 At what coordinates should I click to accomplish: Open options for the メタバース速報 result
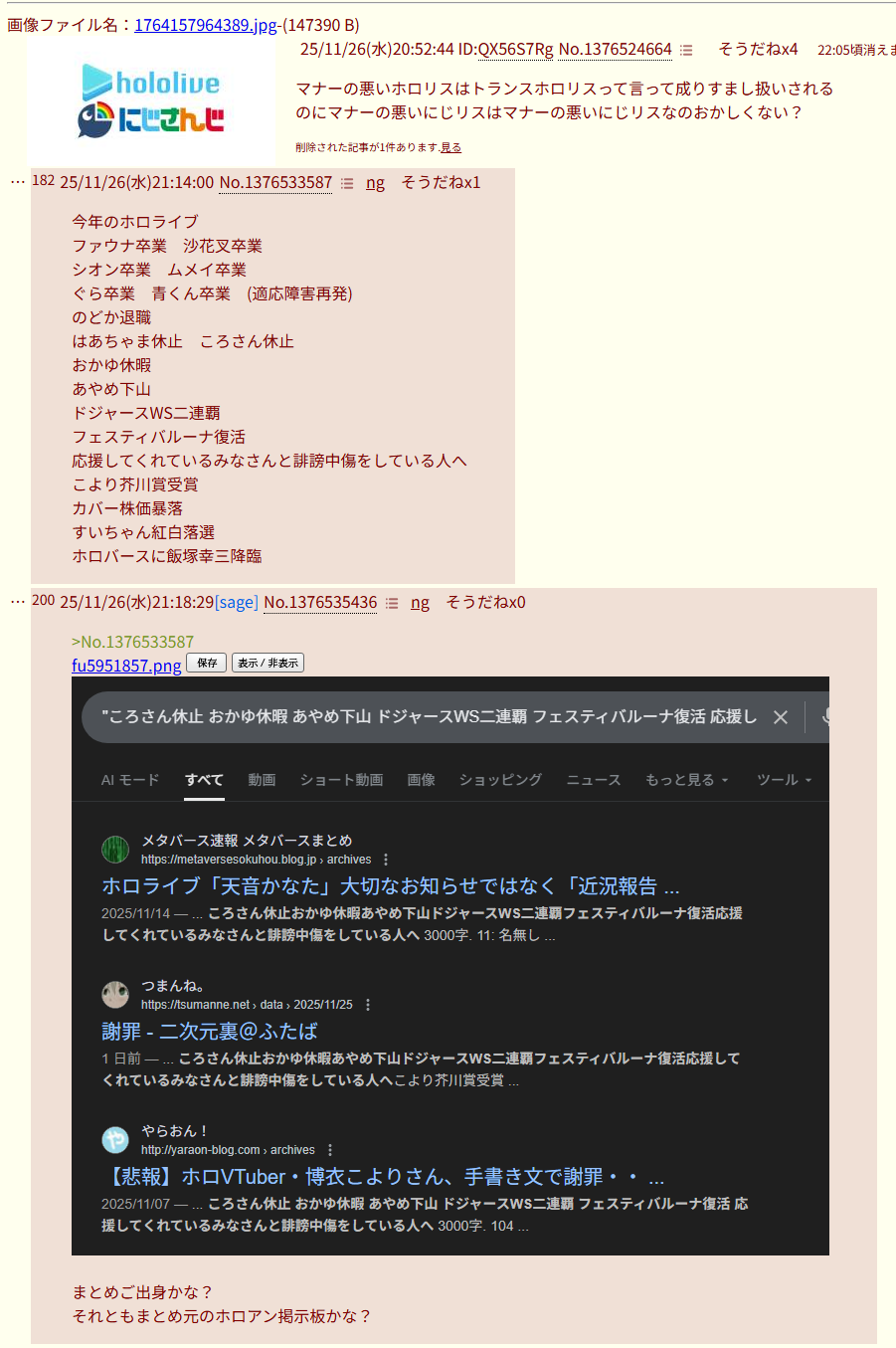pos(386,860)
